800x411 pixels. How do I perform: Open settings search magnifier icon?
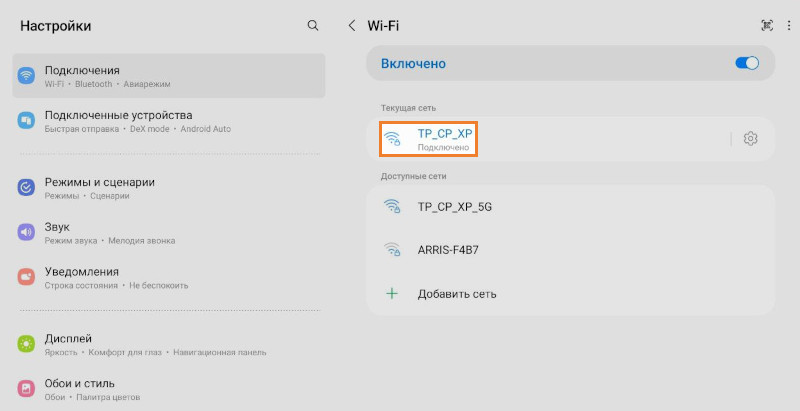point(313,25)
